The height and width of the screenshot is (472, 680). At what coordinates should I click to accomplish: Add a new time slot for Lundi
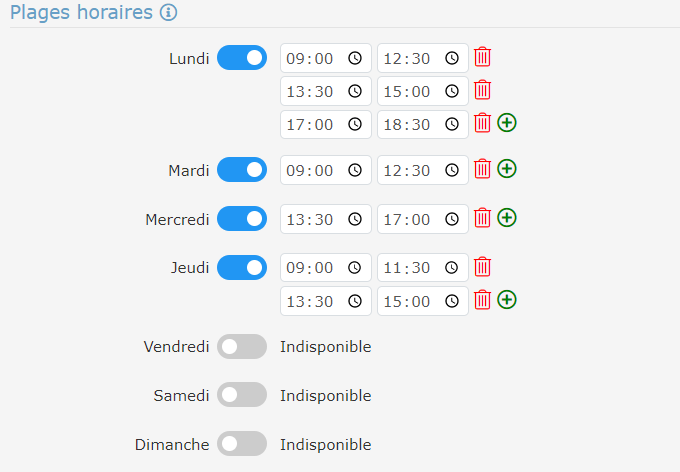pos(507,123)
